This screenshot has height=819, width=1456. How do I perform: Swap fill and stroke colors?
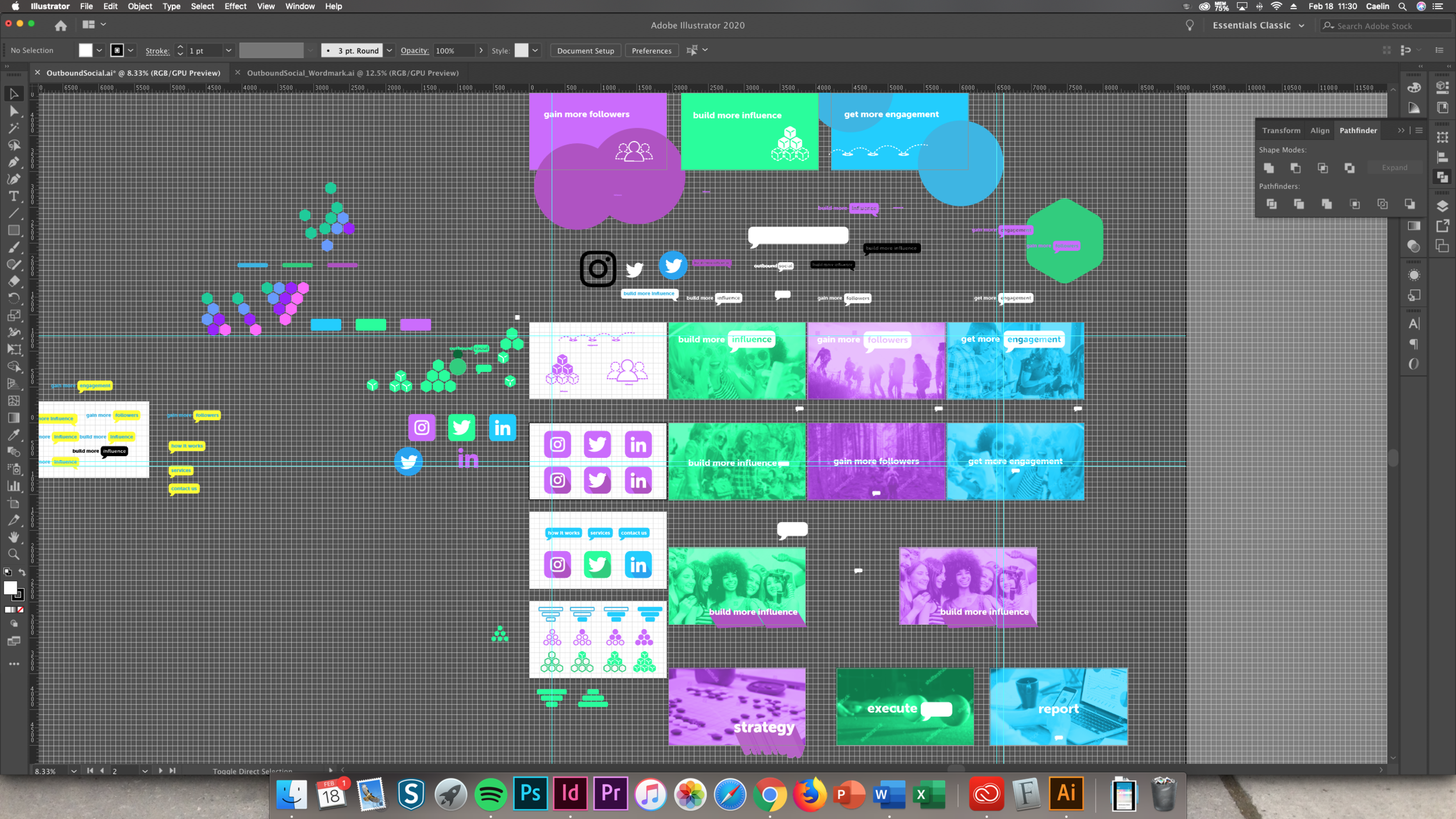tap(22, 573)
